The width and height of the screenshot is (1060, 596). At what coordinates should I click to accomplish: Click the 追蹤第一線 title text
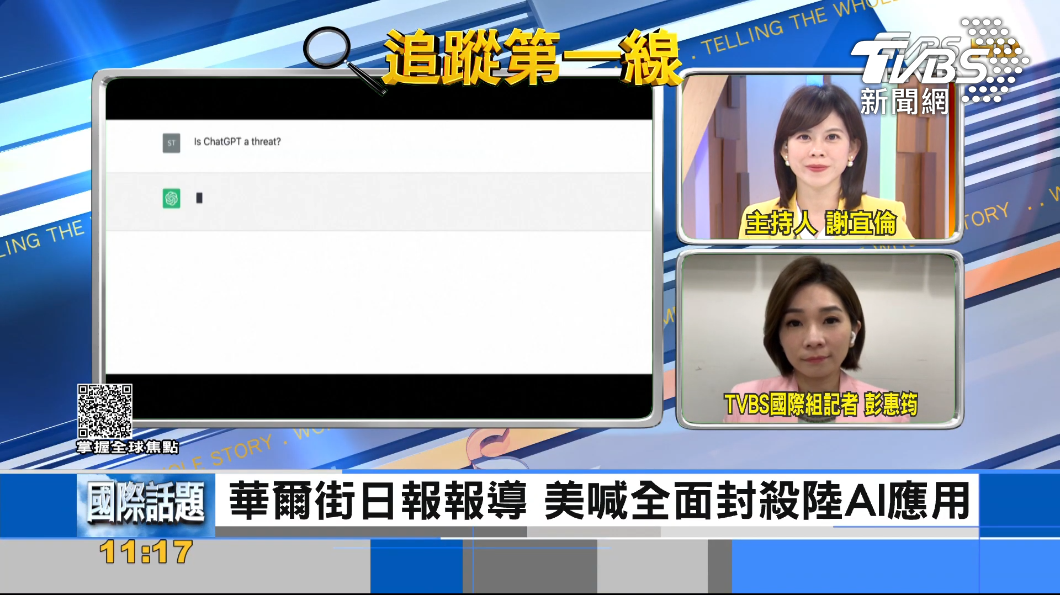(531, 58)
